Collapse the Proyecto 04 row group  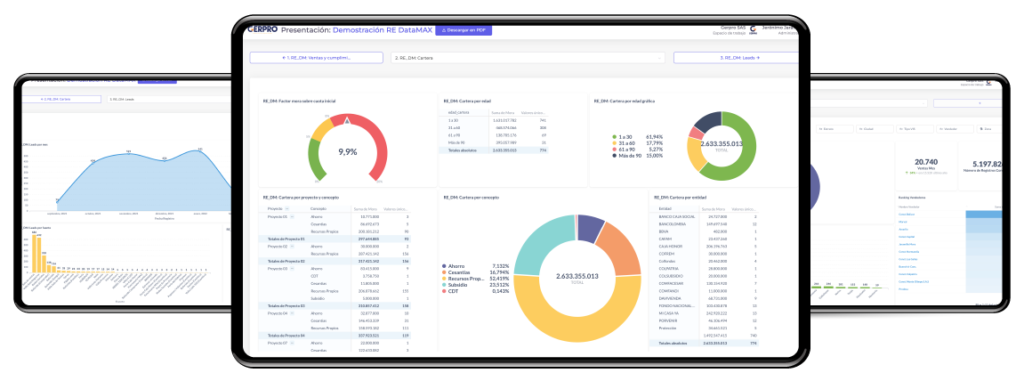click(291, 313)
